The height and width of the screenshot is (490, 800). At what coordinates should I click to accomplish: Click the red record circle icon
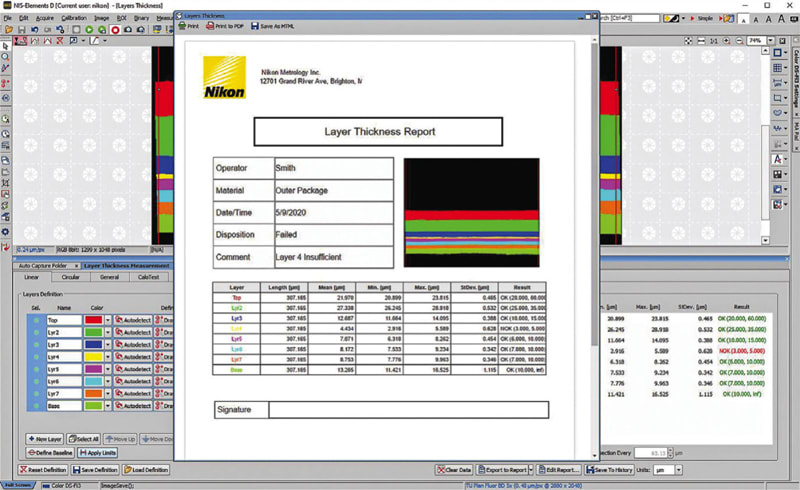pyautogui.click(x=115, y=30)
